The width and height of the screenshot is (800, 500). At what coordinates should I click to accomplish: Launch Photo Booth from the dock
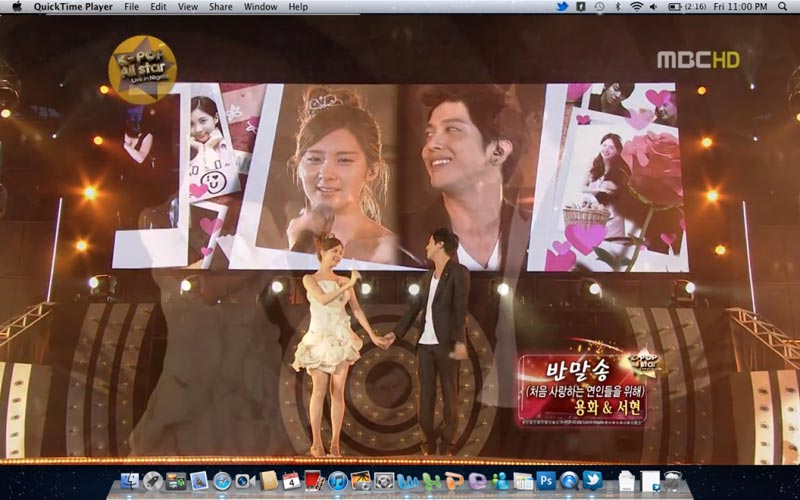coord(314,481)
